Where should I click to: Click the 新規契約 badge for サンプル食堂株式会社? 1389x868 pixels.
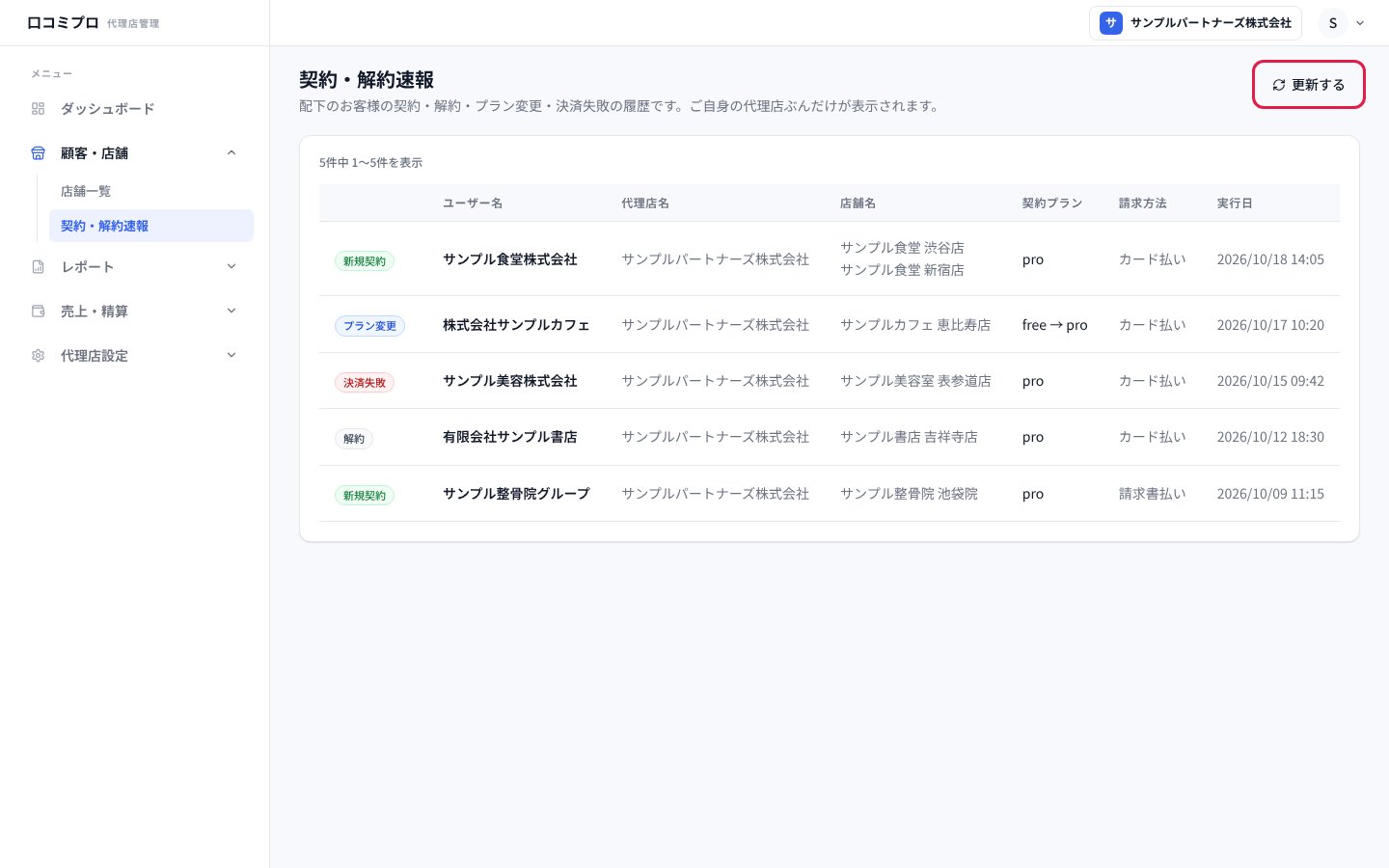(365, 261)
